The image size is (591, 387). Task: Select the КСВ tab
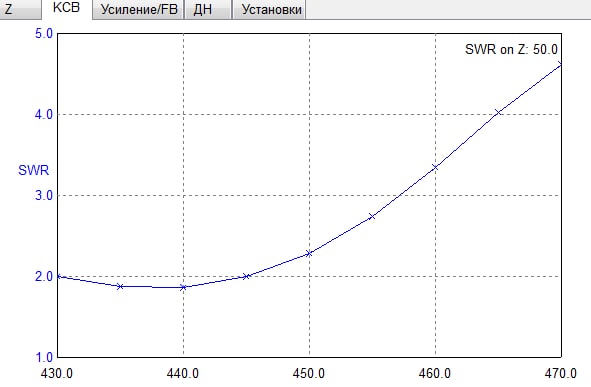[x=66, y=8]
